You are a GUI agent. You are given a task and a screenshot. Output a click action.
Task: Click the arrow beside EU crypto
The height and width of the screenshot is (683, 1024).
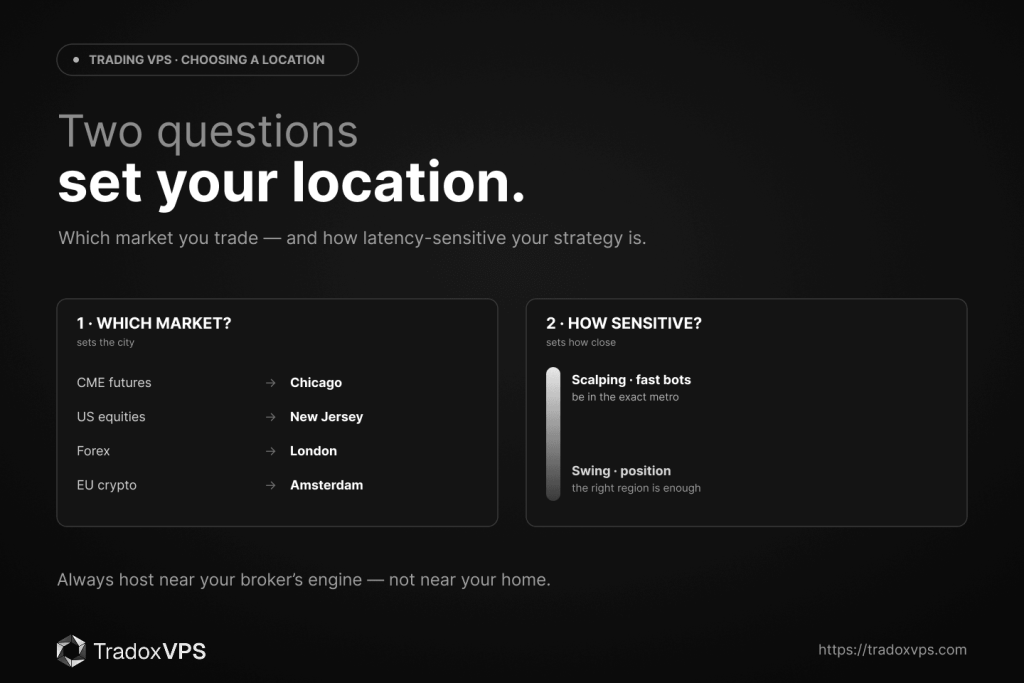pyautogui.click(x=270, y=485)
